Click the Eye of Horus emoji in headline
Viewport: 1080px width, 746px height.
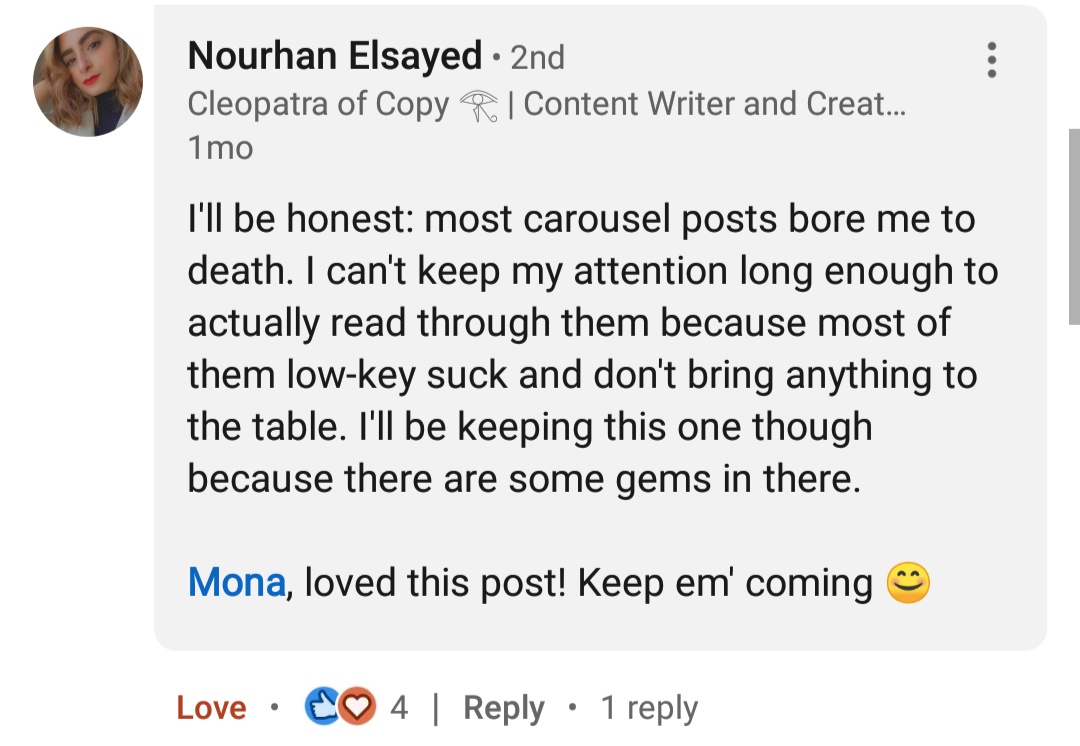click(477, 106)
